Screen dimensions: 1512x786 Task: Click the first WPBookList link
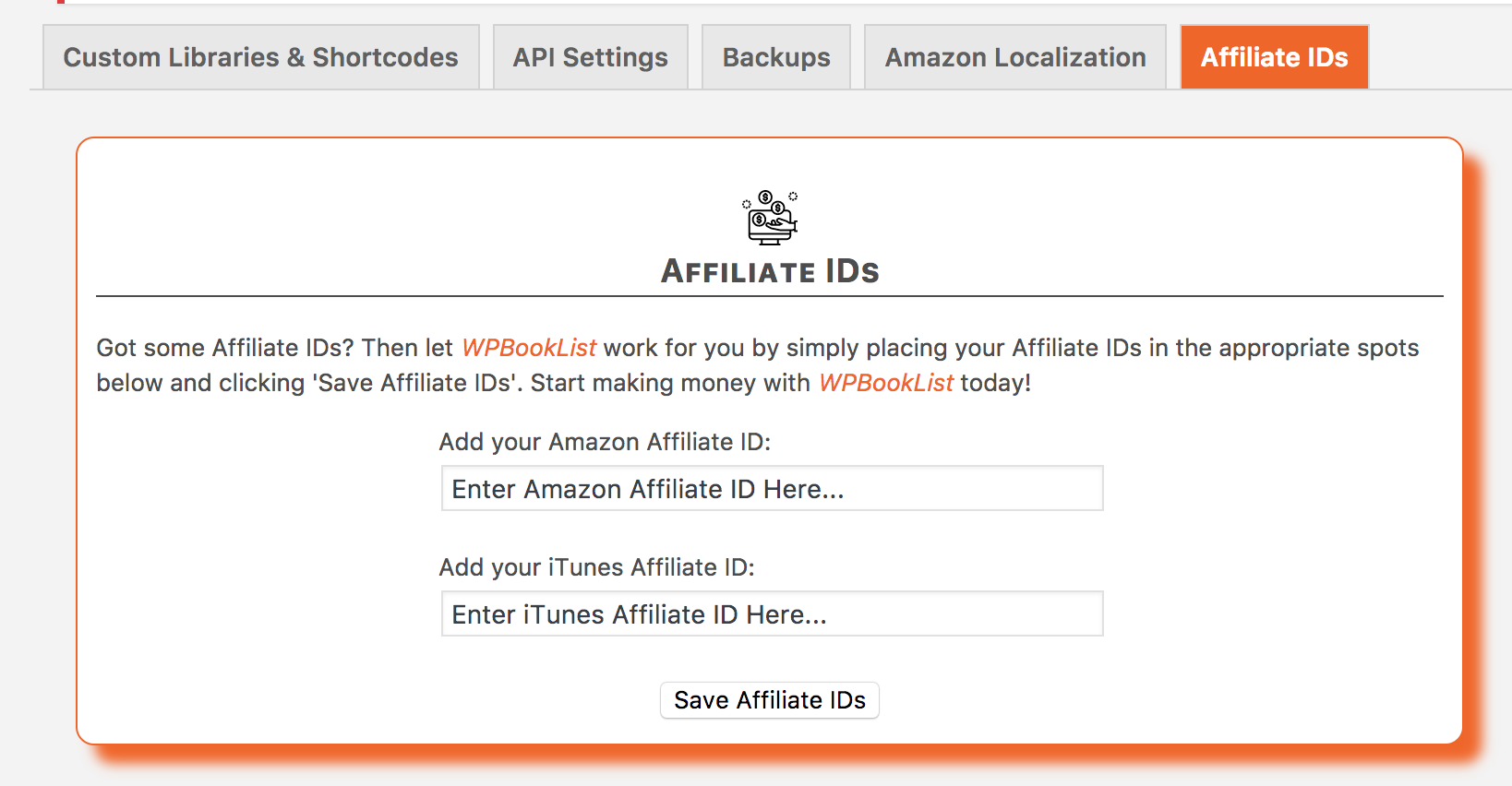click(x=529, y=348)
